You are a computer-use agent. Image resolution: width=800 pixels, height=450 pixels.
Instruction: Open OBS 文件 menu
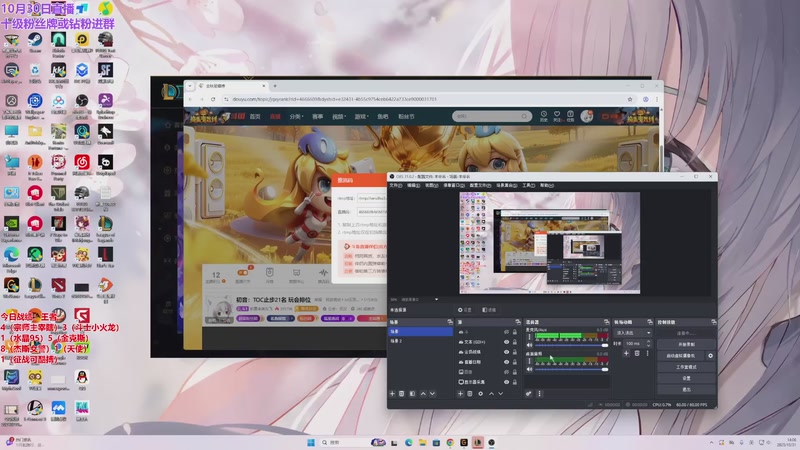(x=396, y=185)
